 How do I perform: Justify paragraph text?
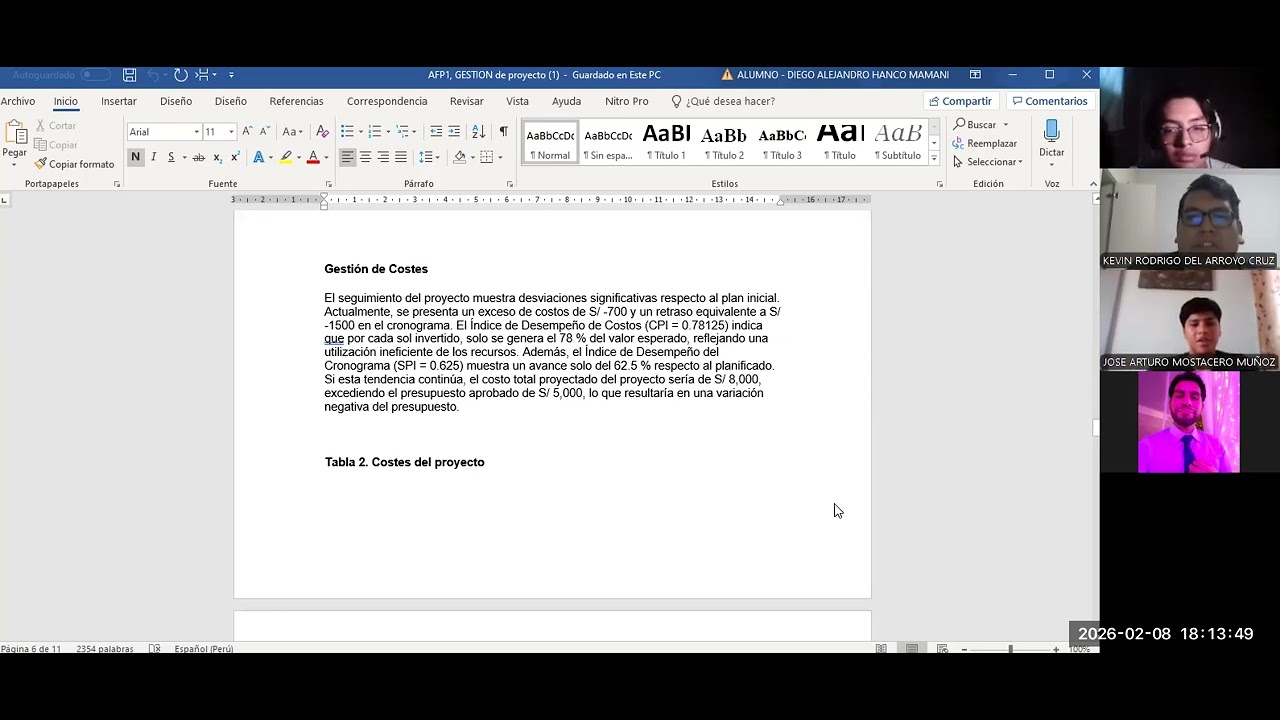coord(401,157)
